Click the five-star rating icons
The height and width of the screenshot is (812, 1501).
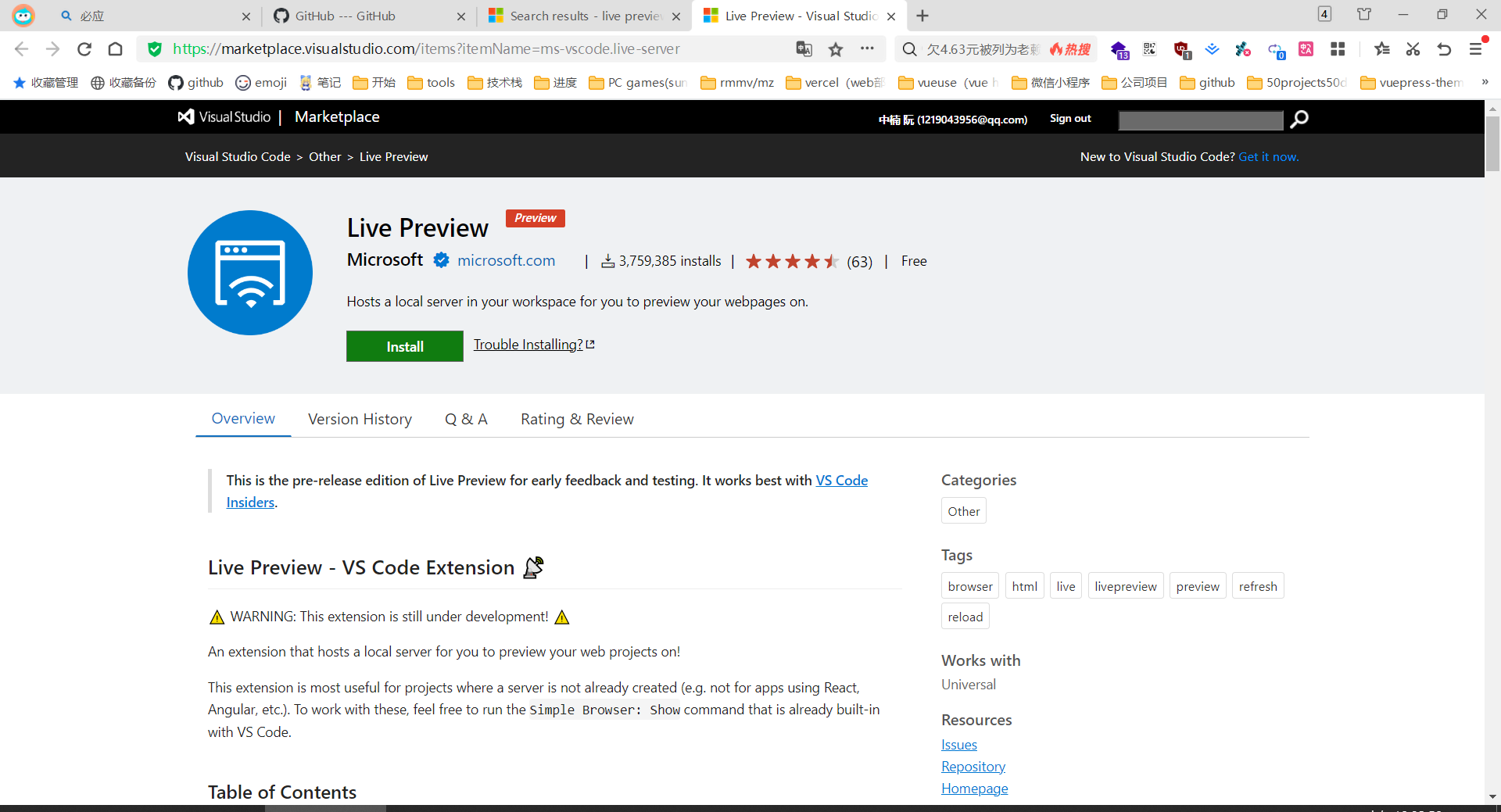point(792,261)
